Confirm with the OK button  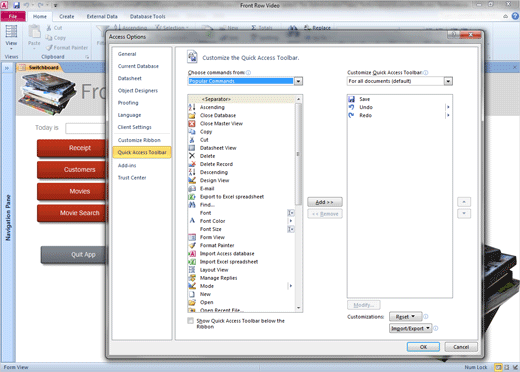[x=423, y=347]
